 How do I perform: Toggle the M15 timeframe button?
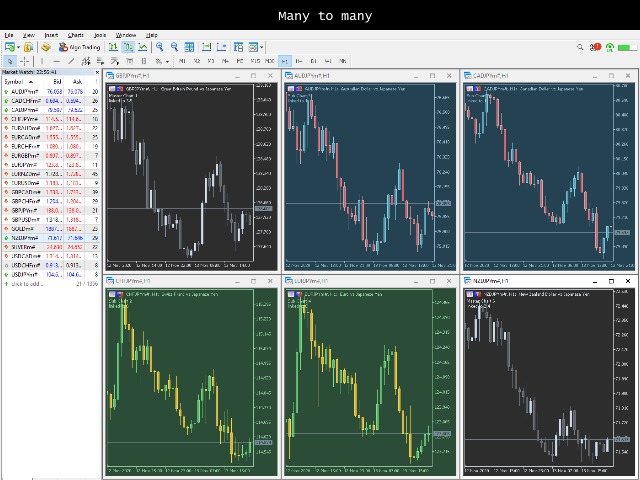tap(255, 61)
